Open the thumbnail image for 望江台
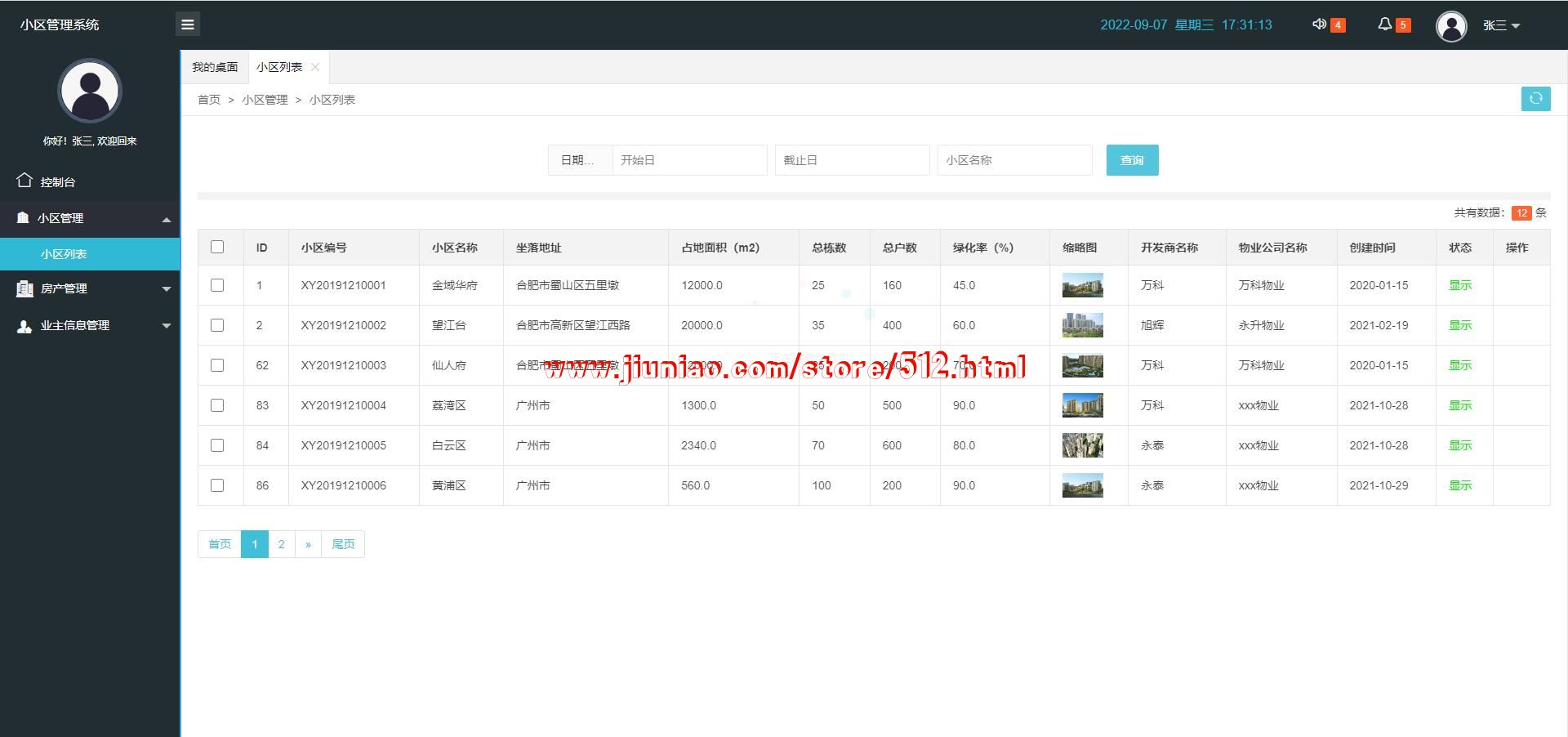The width and height of the screenshot is (1568, 737). tap(1082, 325)
